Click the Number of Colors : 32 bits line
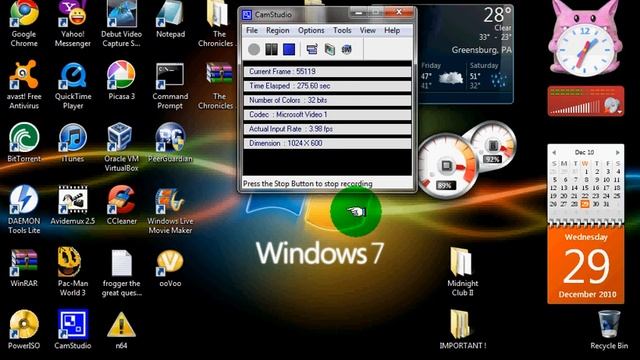The height and width of the screenshot is (360, 640). [x=327, y=100]
